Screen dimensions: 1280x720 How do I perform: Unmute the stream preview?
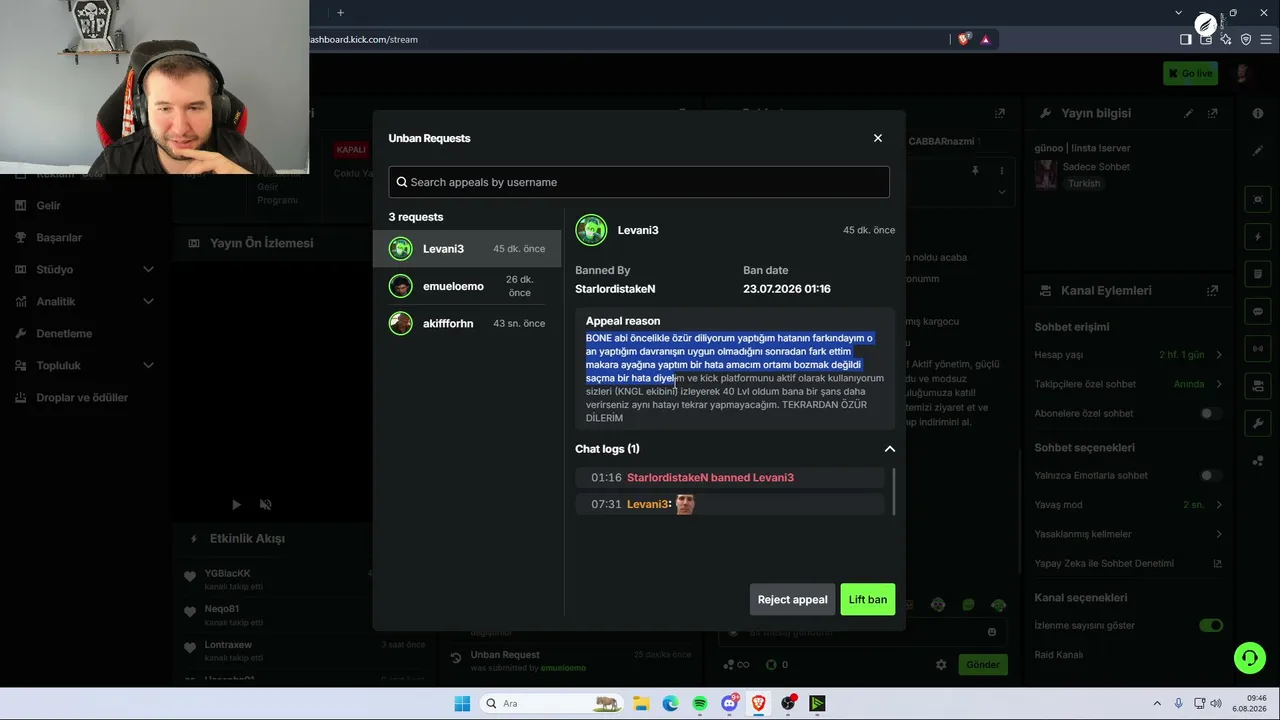click(x=265, y=505)
